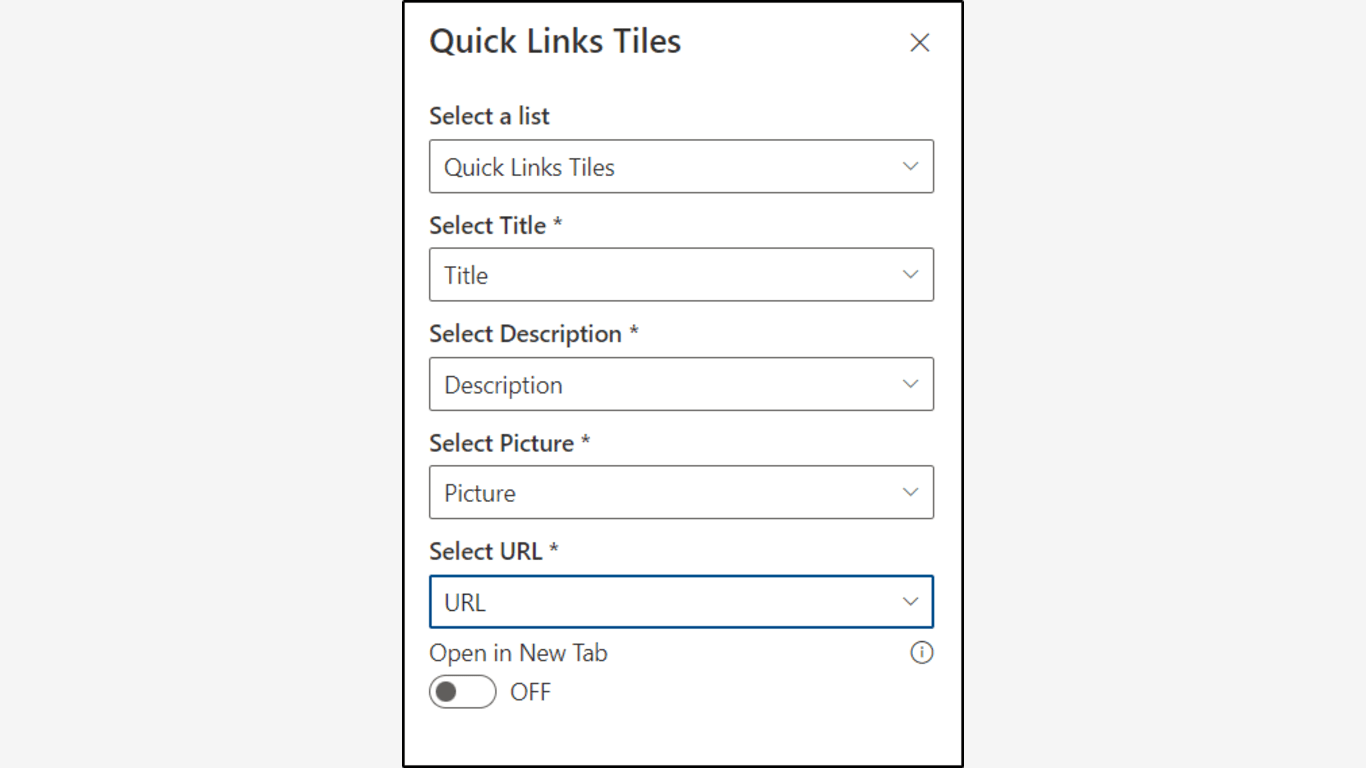Open the Select Picture dropdown chevron
This screenshot has width=1366, height=768.
(x=910, y=492)
